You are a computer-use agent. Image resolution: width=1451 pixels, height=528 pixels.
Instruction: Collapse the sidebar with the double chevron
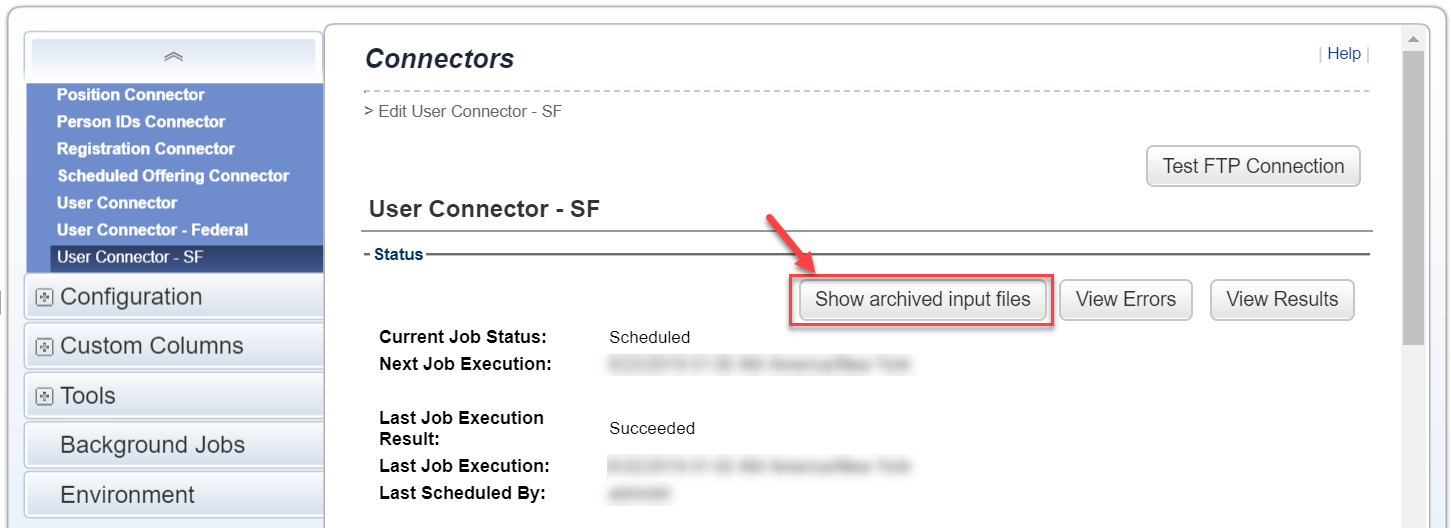point(174,57)
